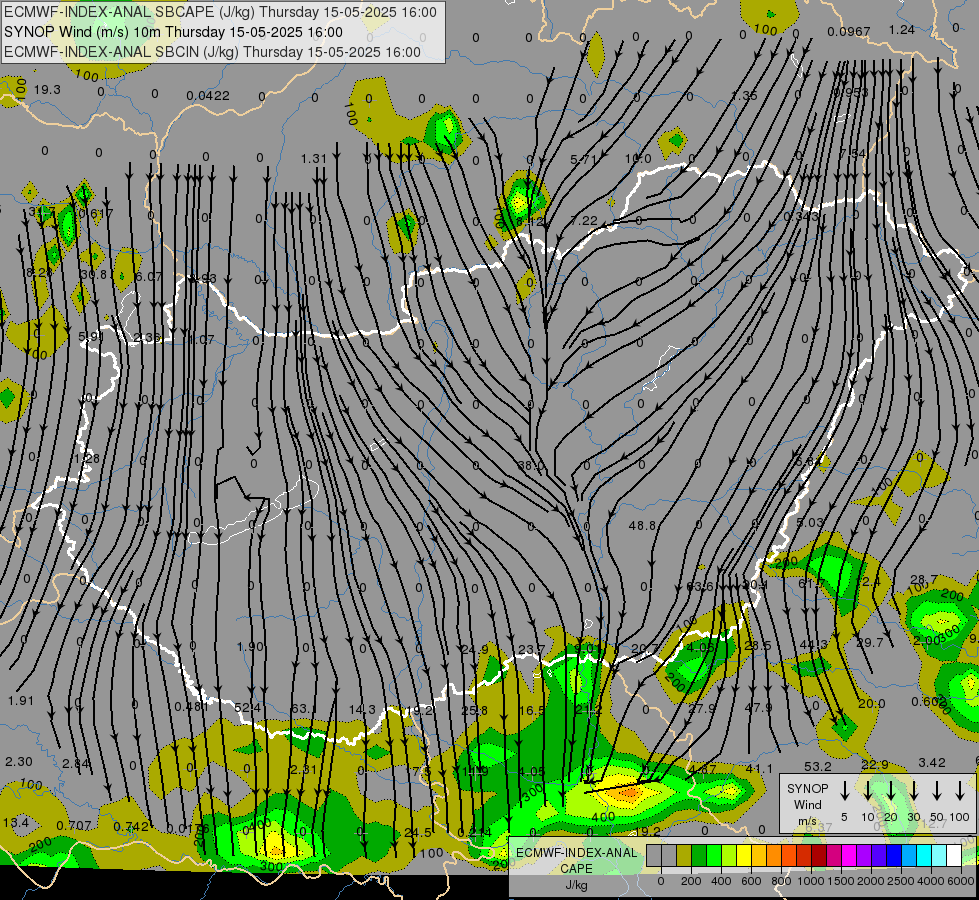Click the grid value '24.5' near the bottom
The width and height of the screenshot is (979, 900).
click(418, 832)
